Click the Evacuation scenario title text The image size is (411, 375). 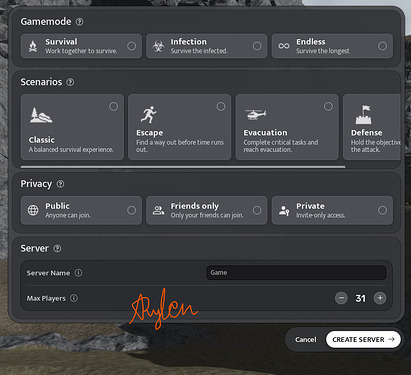[265, 133]
